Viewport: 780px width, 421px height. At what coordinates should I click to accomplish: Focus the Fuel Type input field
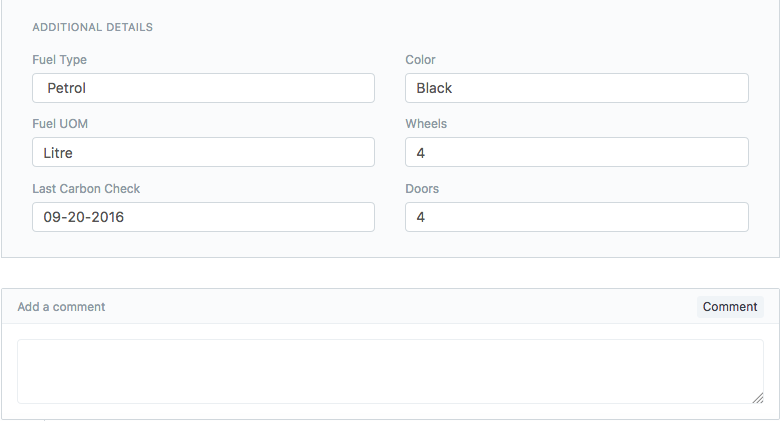click(203, 88)
